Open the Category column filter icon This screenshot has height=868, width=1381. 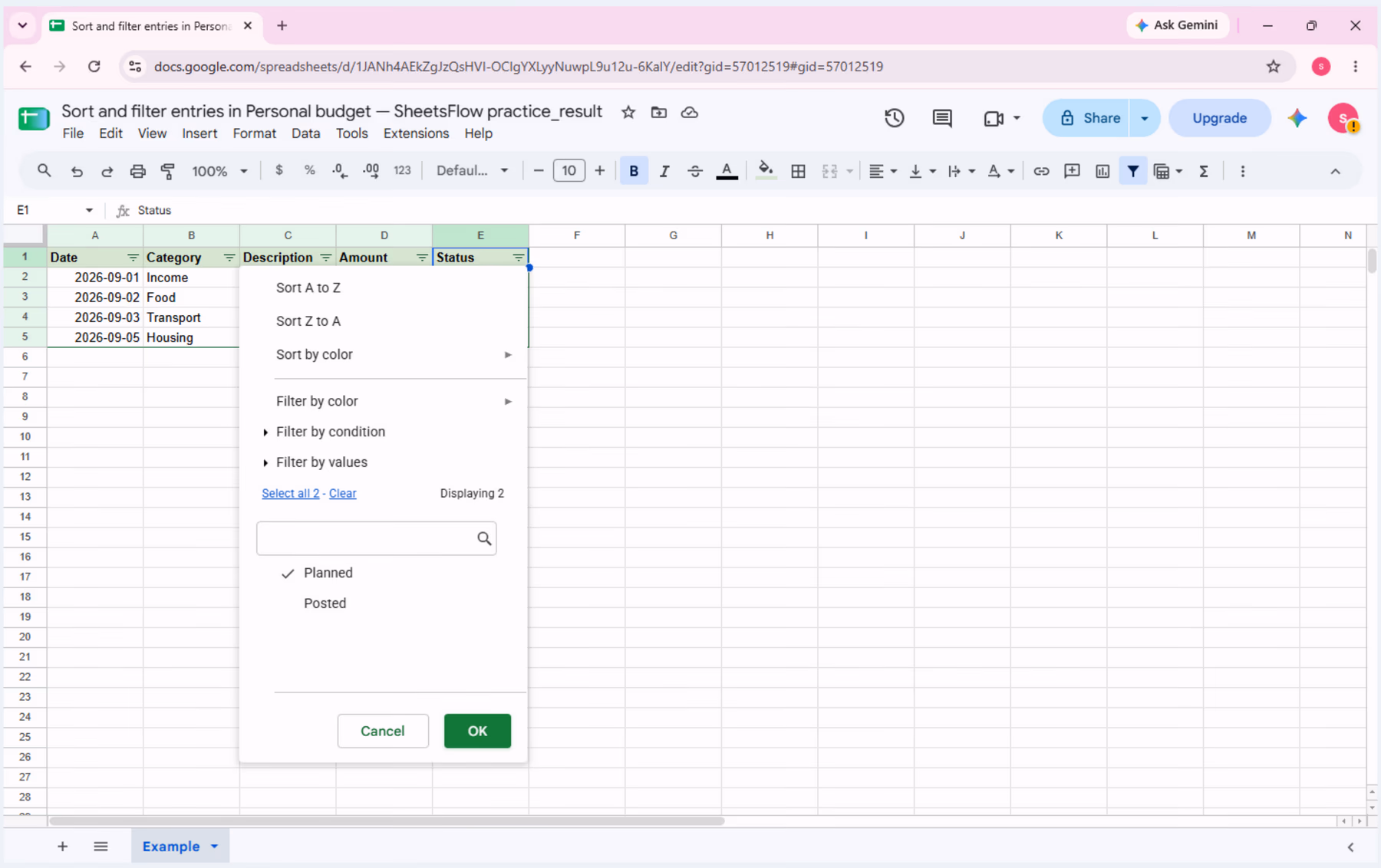pos(229,258)
